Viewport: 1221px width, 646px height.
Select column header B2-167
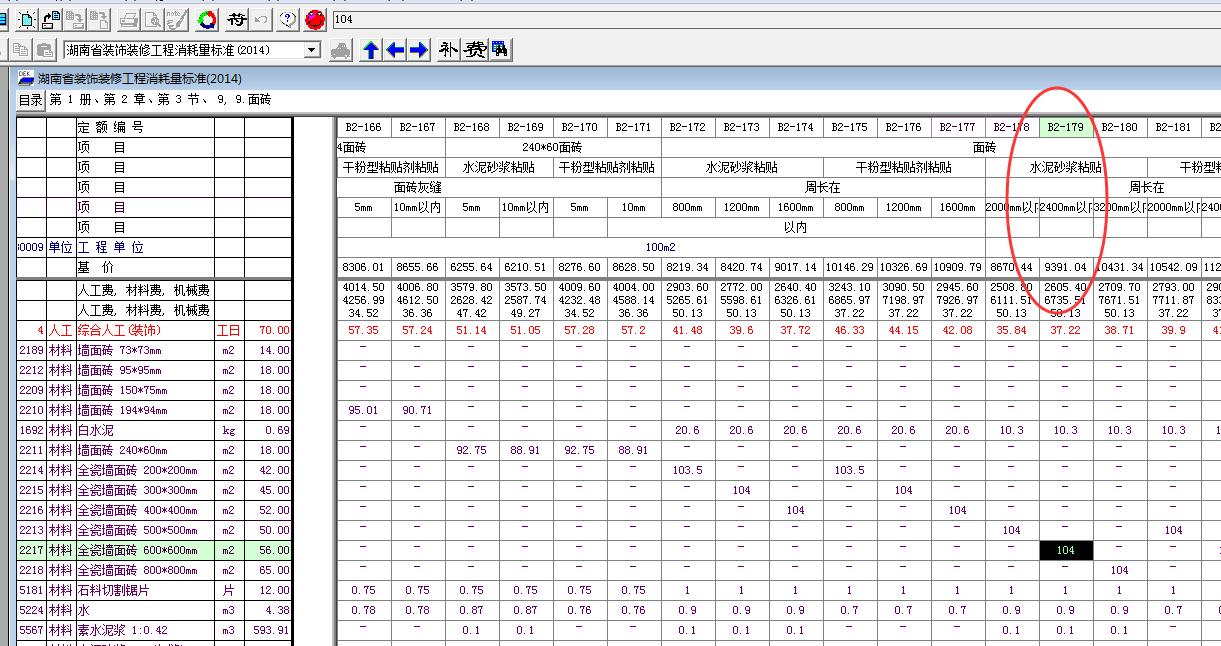tap(417, 127)
